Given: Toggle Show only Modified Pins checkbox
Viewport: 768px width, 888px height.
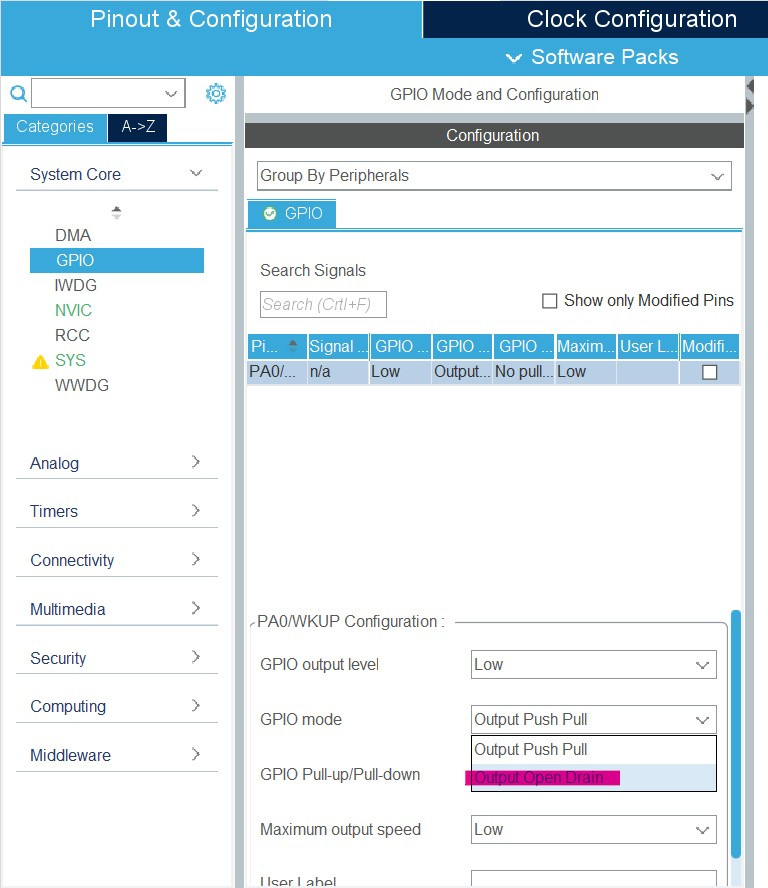Looking at the screenshot, I should click(x=549, y=301).
